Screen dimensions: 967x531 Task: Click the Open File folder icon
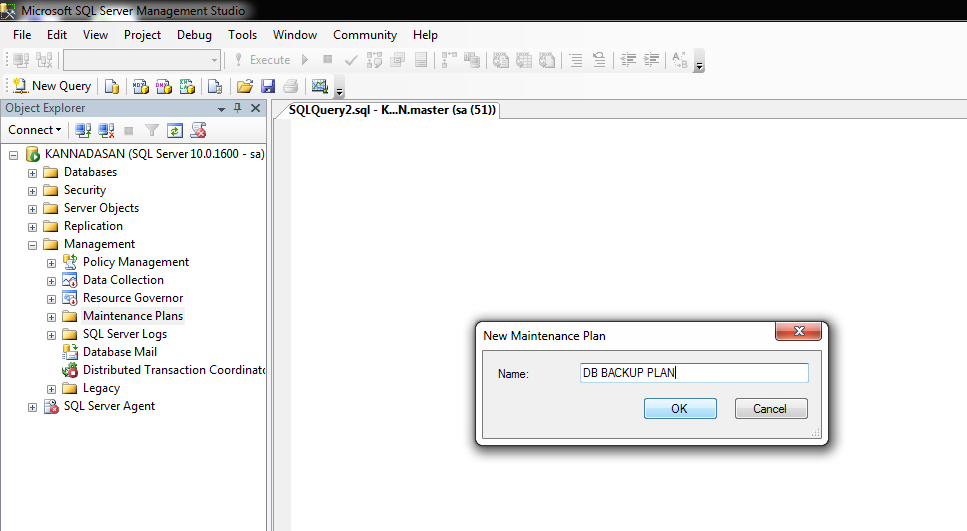pyautogui.click(x=245, y=86)
